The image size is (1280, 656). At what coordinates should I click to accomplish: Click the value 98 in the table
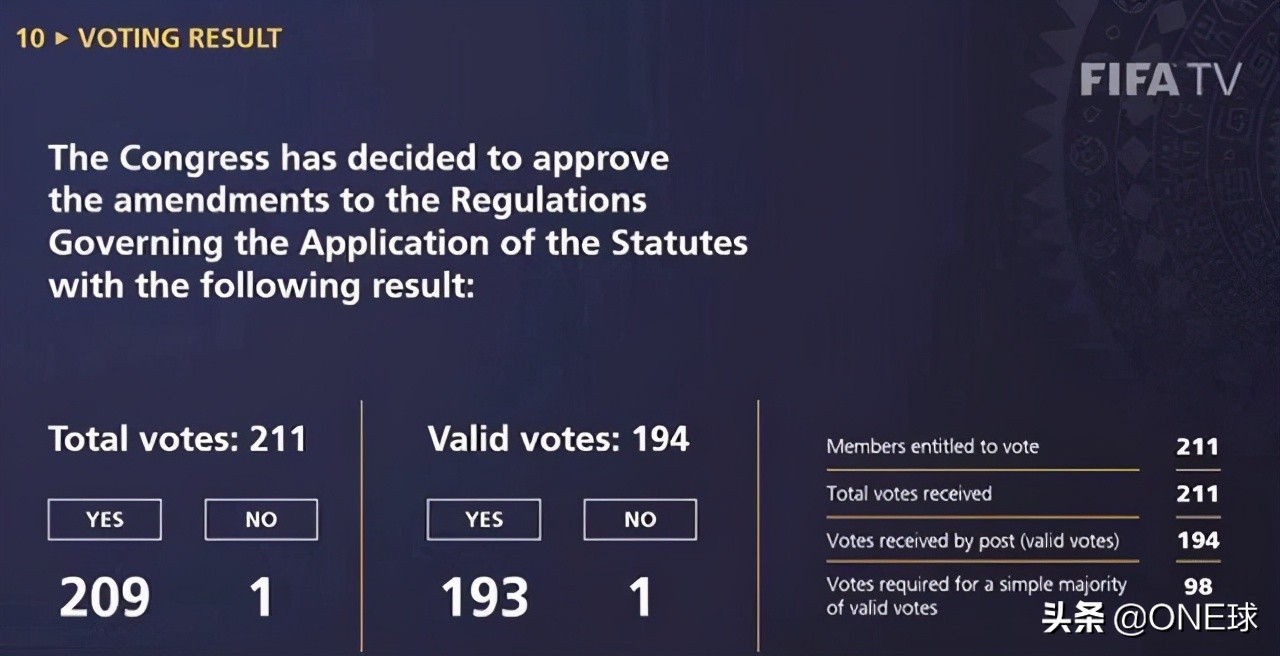point(1197,587)
